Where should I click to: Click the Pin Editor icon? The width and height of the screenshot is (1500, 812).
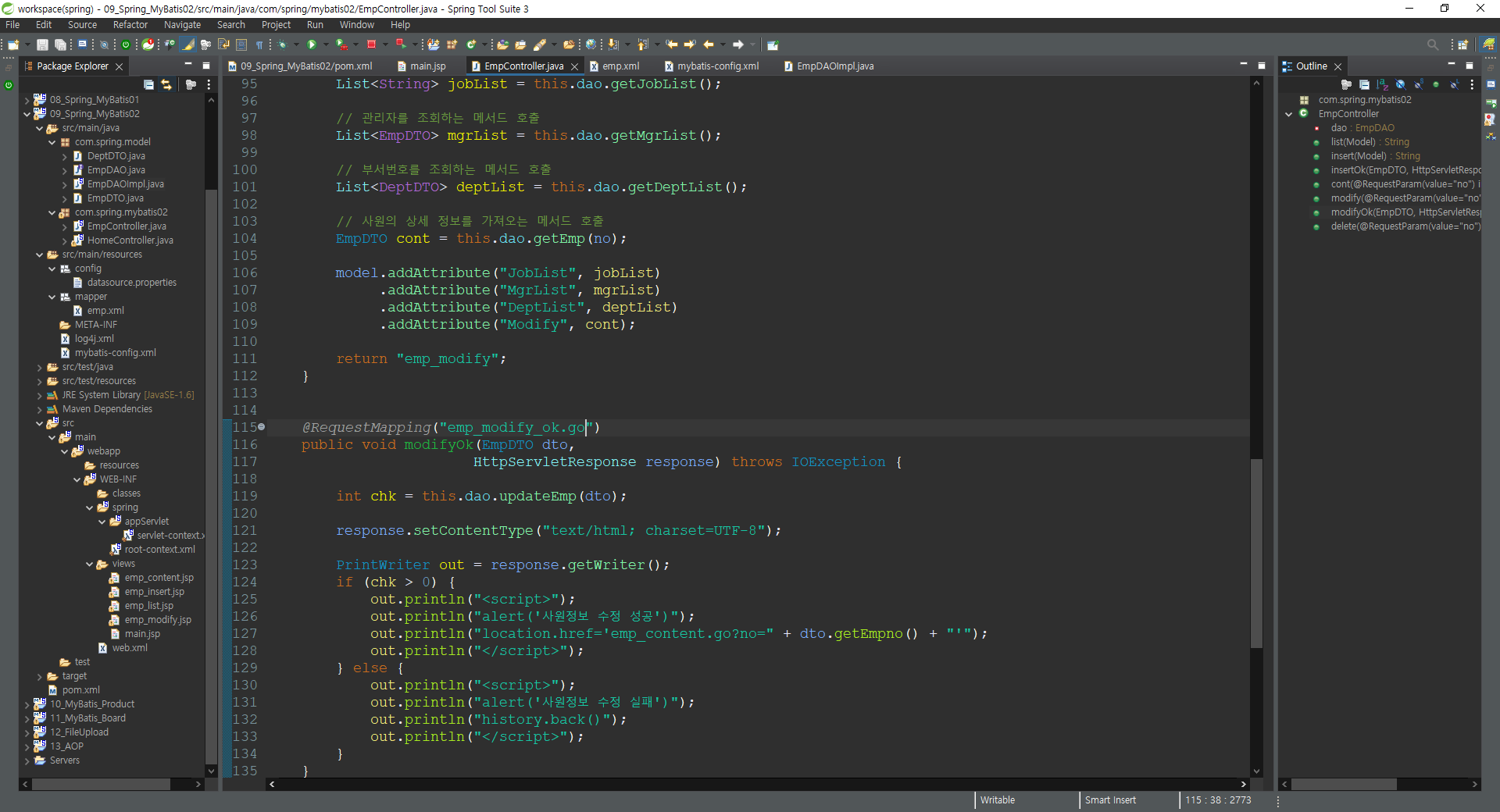click(773, 45)
